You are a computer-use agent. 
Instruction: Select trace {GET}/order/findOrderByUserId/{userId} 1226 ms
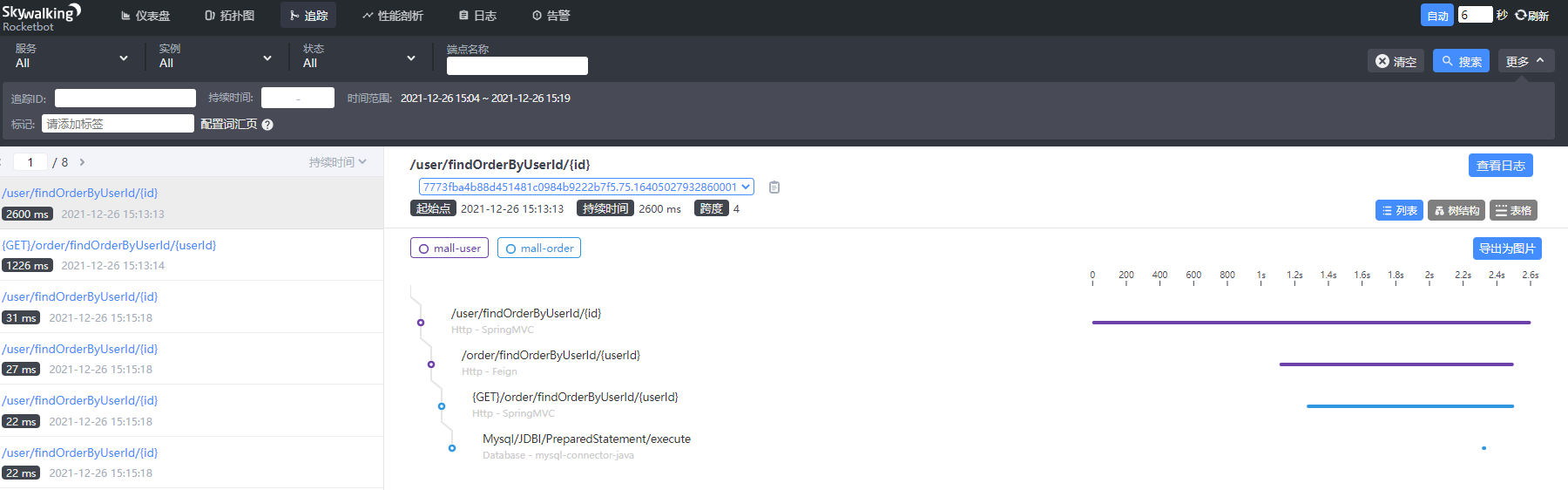(x=192, y=255)
